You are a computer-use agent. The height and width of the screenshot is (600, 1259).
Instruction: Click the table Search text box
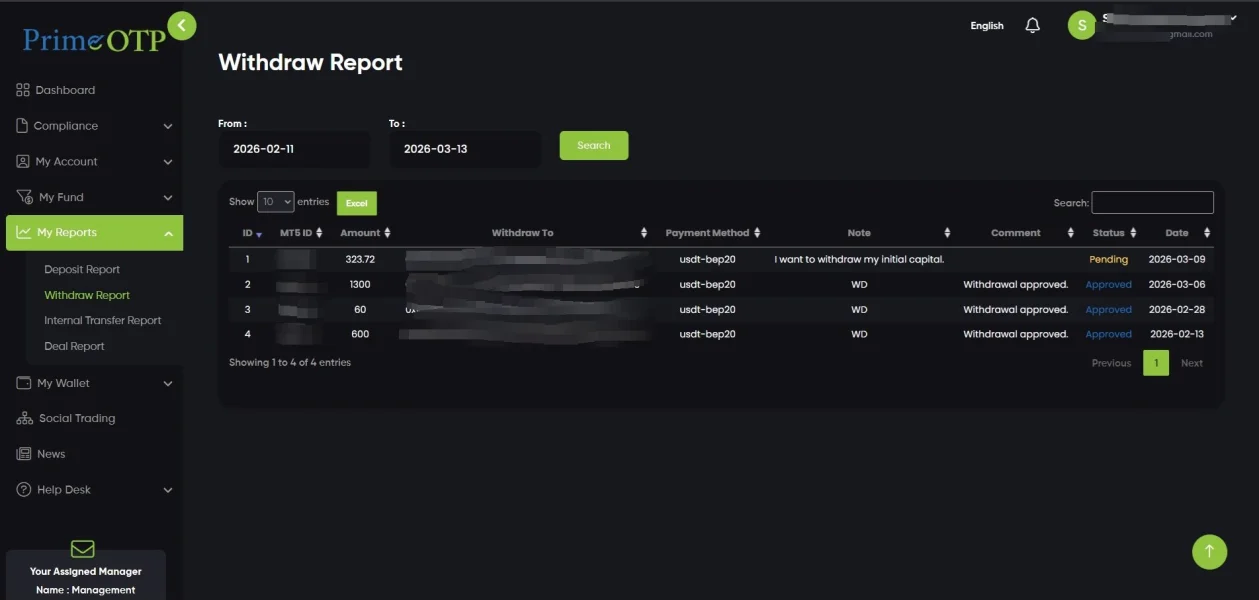(1152, 202)
